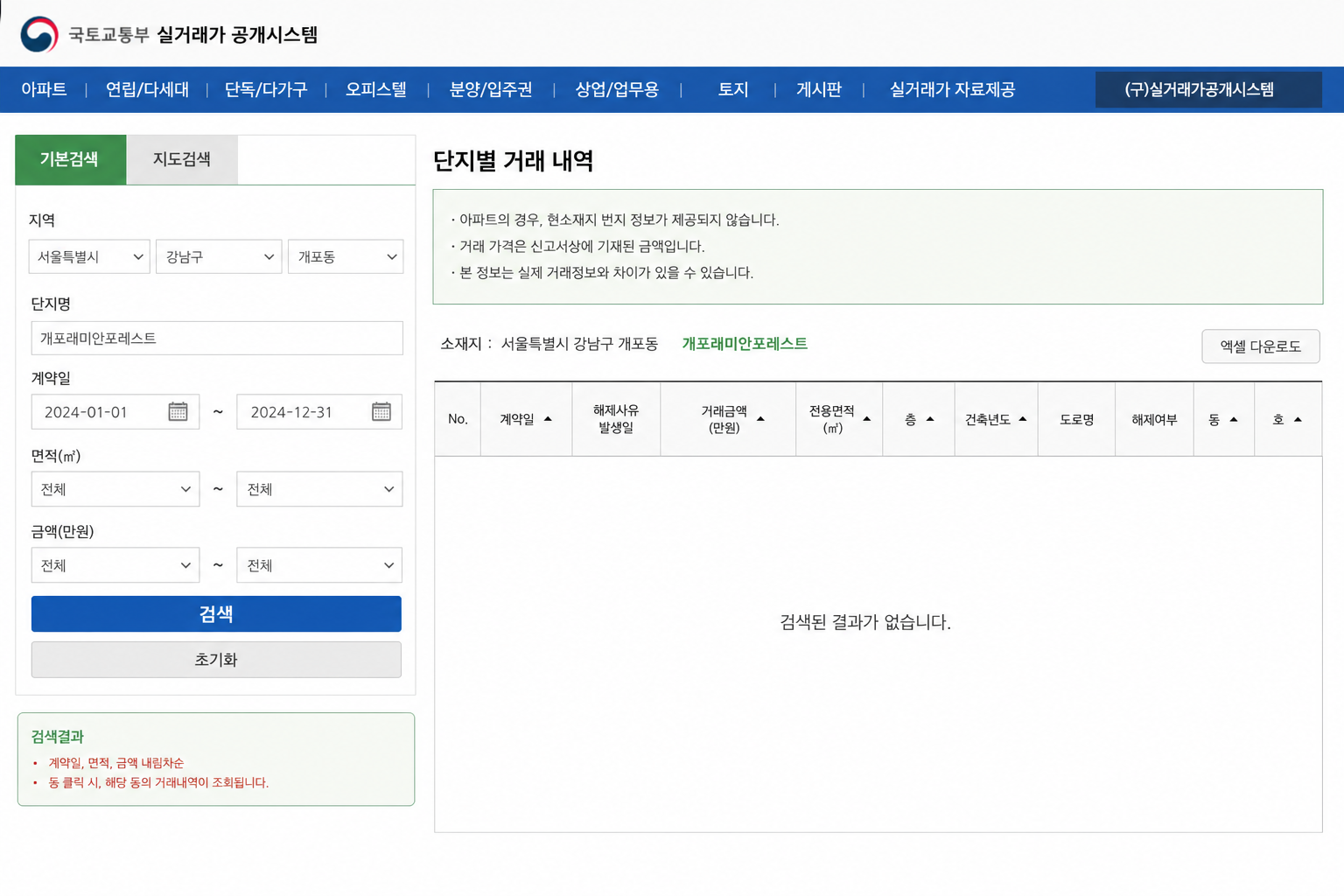This screenshot has width=1344, height=896.
Task: Click the Ministry of Land logo icon
Action: click(x=39, y=35)
